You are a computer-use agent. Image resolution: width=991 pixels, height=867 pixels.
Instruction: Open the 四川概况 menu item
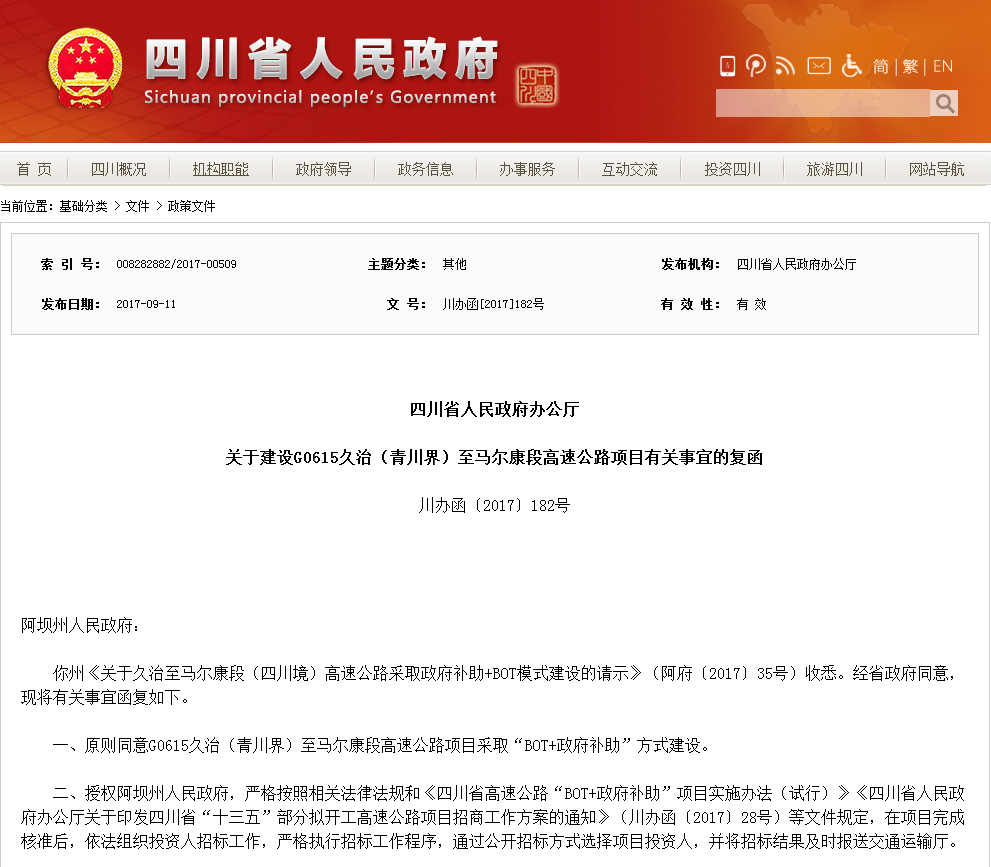click(x=118, y=169)
